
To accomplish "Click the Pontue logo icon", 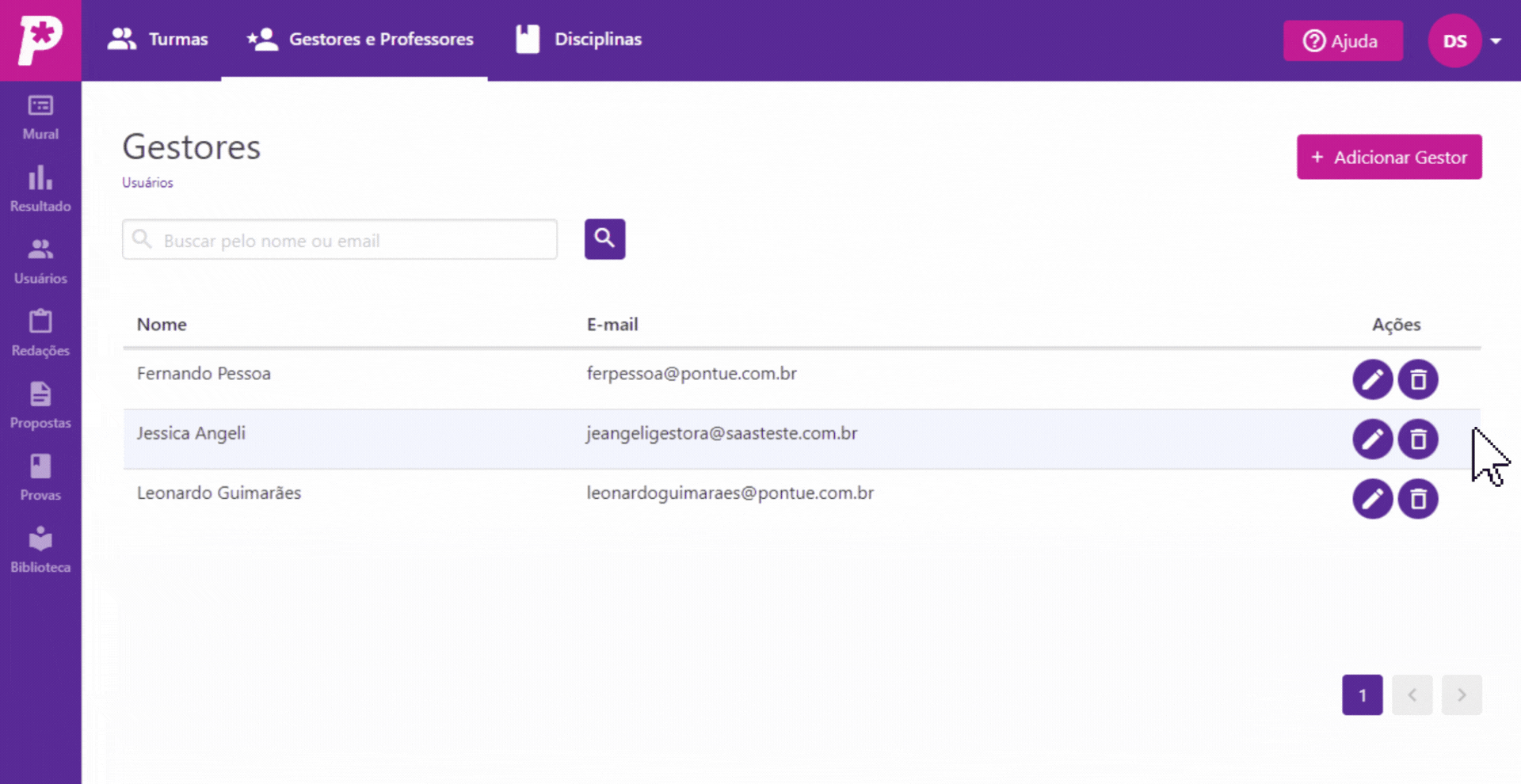I will click(40, 40).
